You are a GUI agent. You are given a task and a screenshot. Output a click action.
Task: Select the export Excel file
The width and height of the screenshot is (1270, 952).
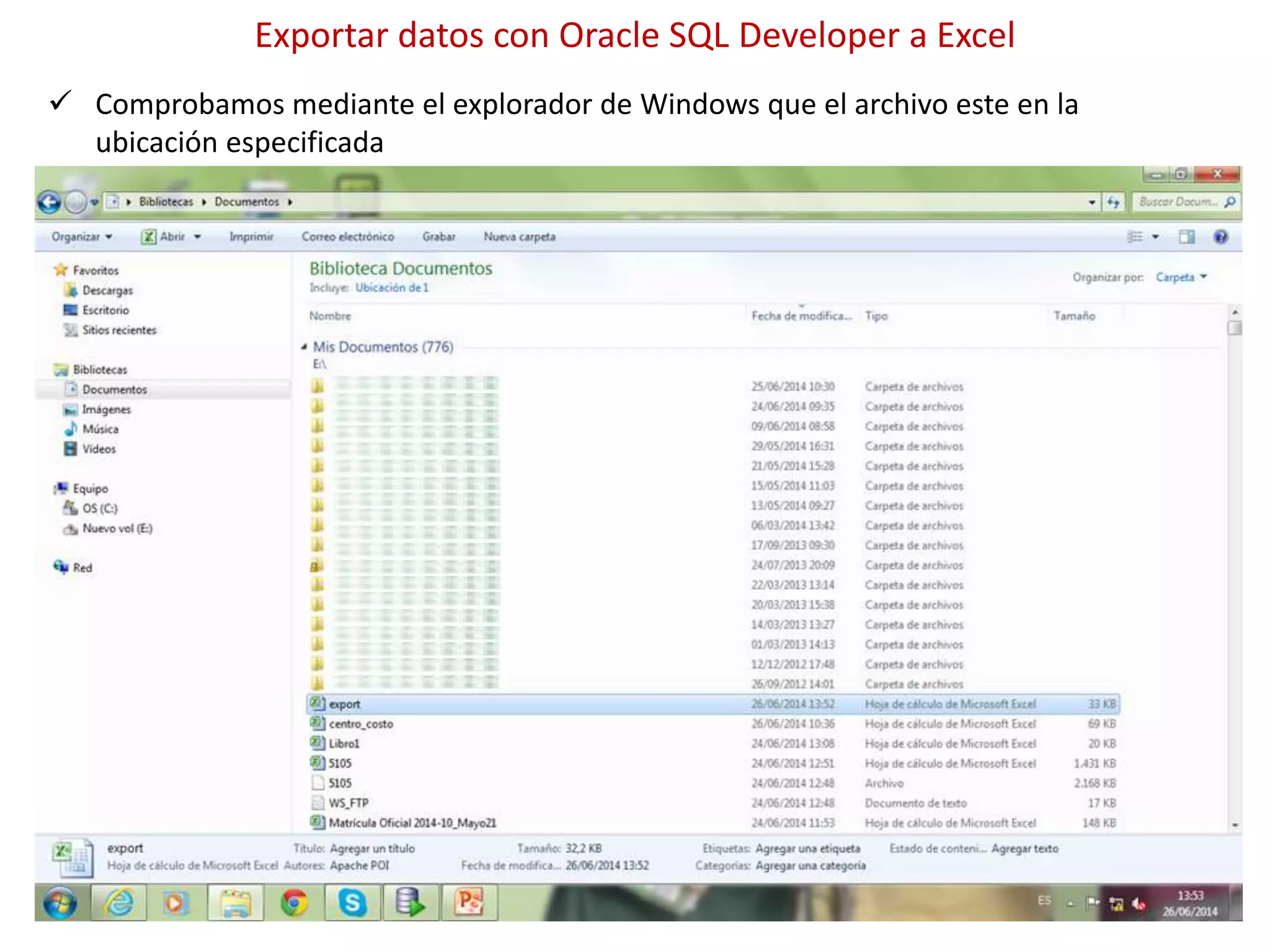pos(713,704)
